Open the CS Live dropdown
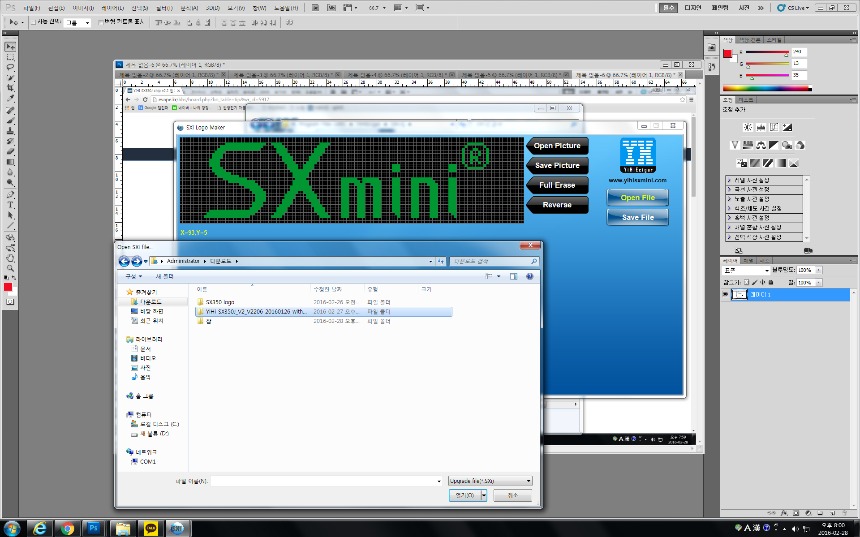Screen dimensions: 860x537 (793, 8)
